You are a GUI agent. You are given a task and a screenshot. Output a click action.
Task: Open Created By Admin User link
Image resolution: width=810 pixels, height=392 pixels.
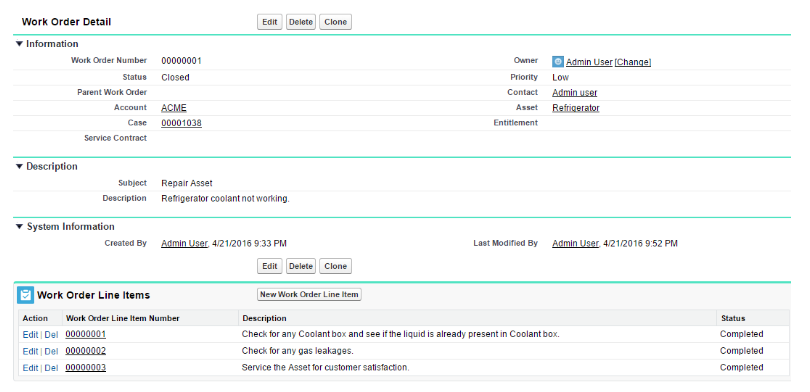click(184, 243)
